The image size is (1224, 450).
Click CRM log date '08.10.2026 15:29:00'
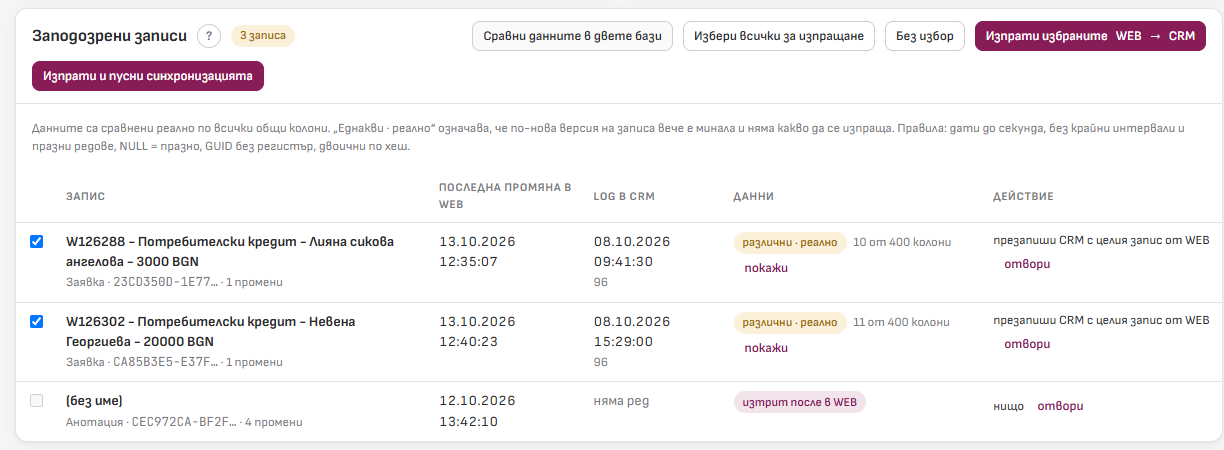tap(631, 332)
